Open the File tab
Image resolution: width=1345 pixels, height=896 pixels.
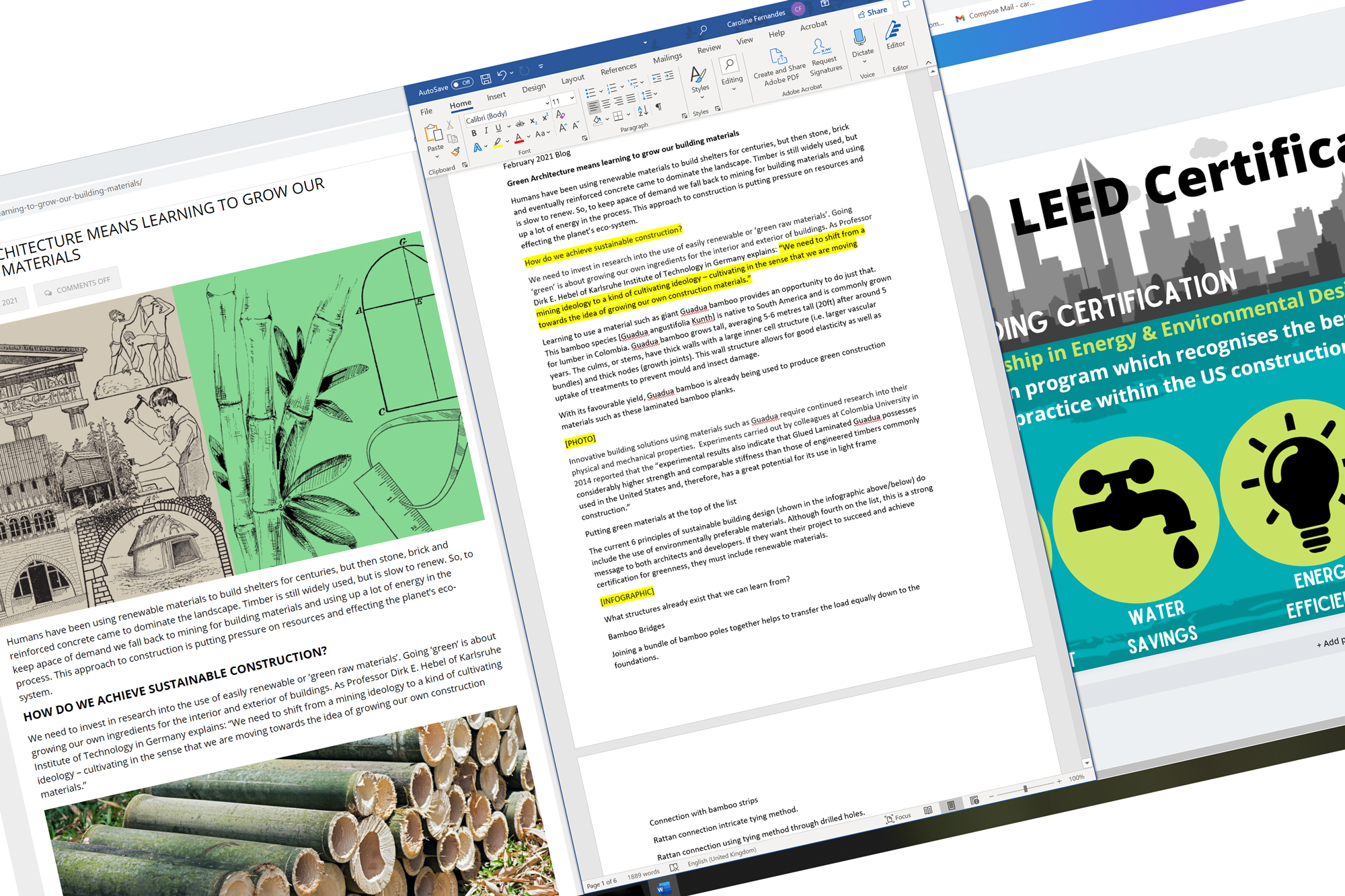[426, 112]
